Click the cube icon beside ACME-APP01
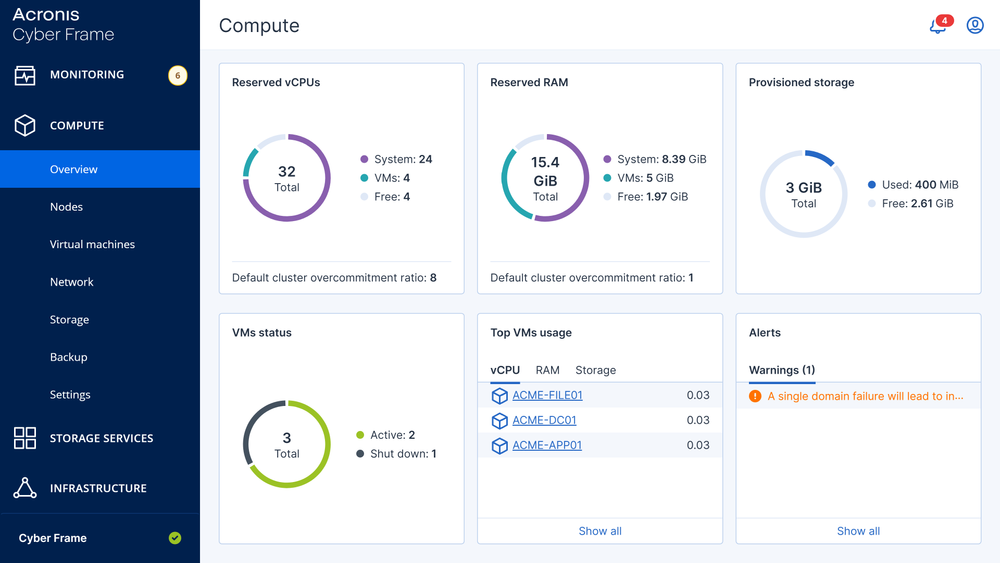This screenshot has width=1000, height=563. tap(499, 446)
